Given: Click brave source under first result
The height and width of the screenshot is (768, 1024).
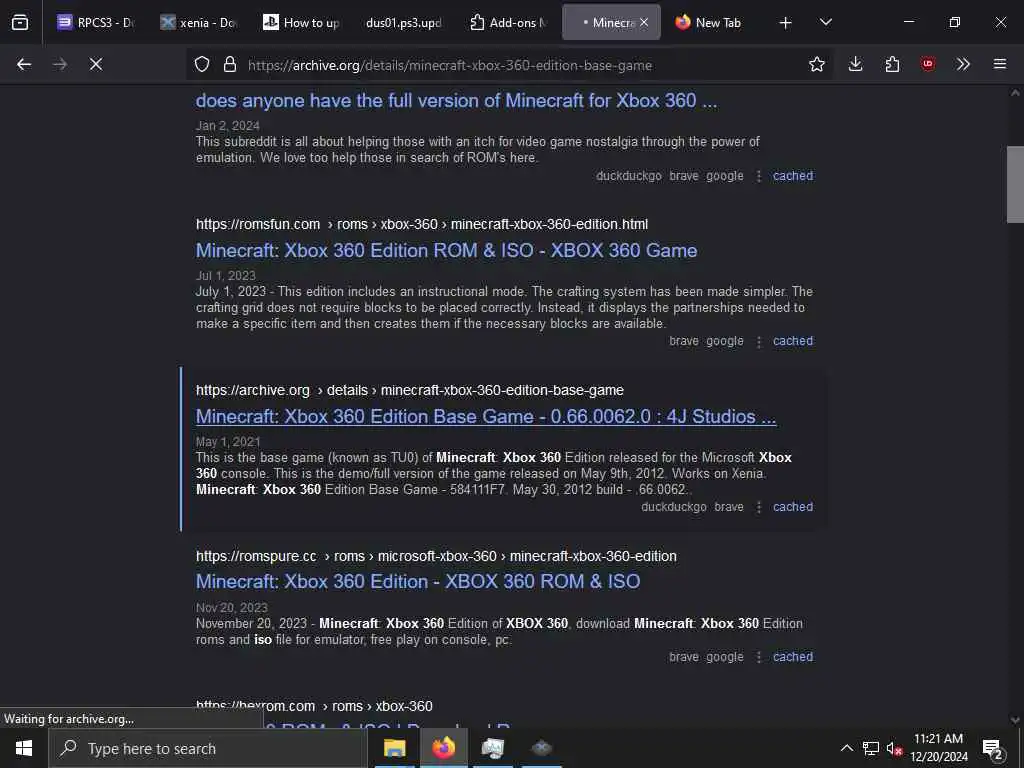Looking at the screenshot, I should 684,176.
